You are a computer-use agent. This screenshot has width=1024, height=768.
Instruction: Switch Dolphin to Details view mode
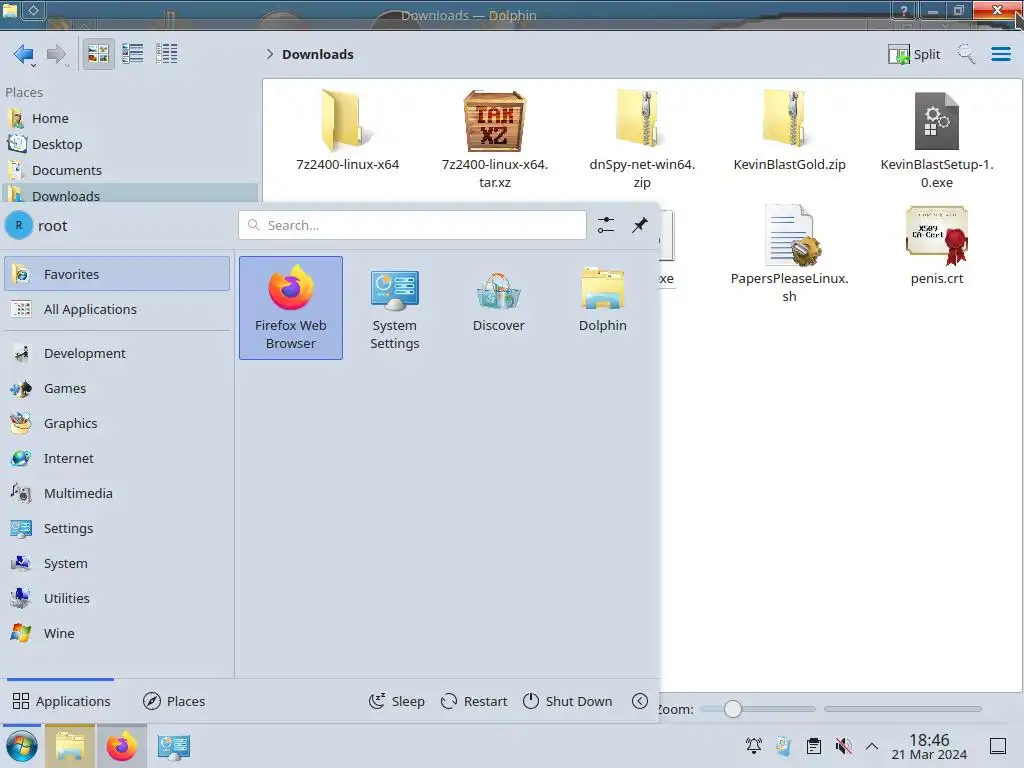point(167,54)
